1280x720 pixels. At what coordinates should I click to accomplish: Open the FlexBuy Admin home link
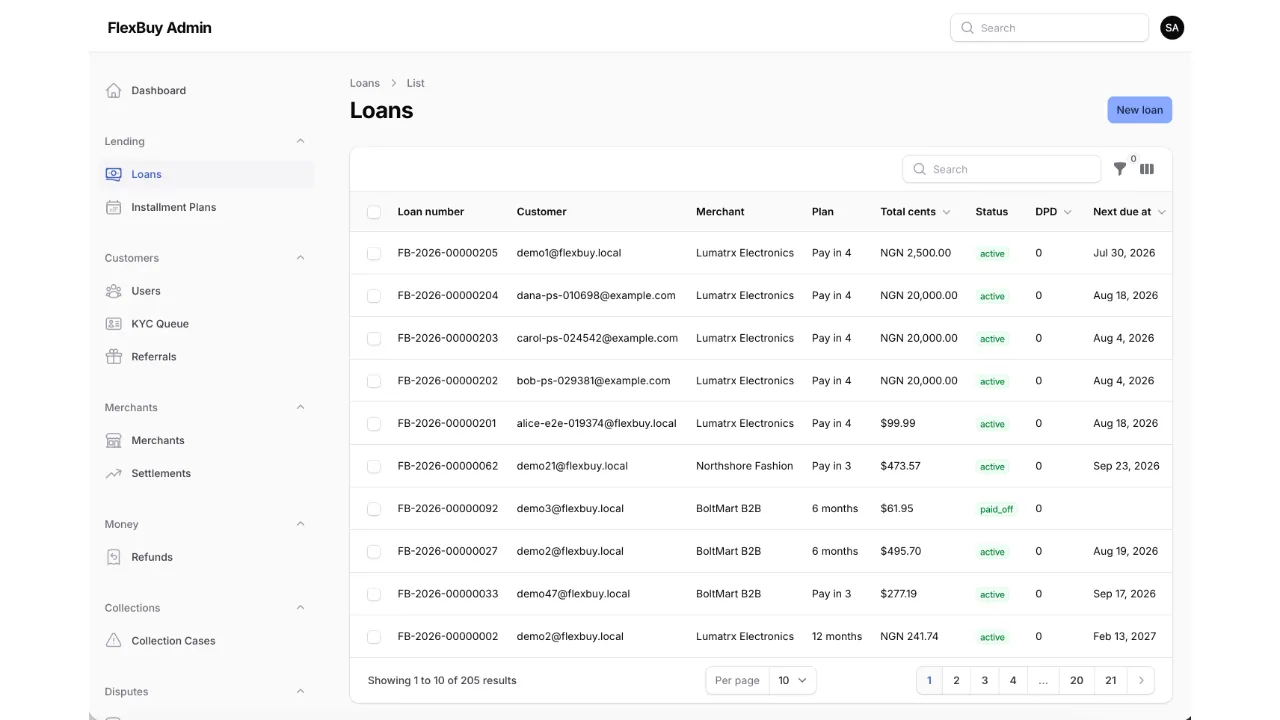click(x=160, y=28)
